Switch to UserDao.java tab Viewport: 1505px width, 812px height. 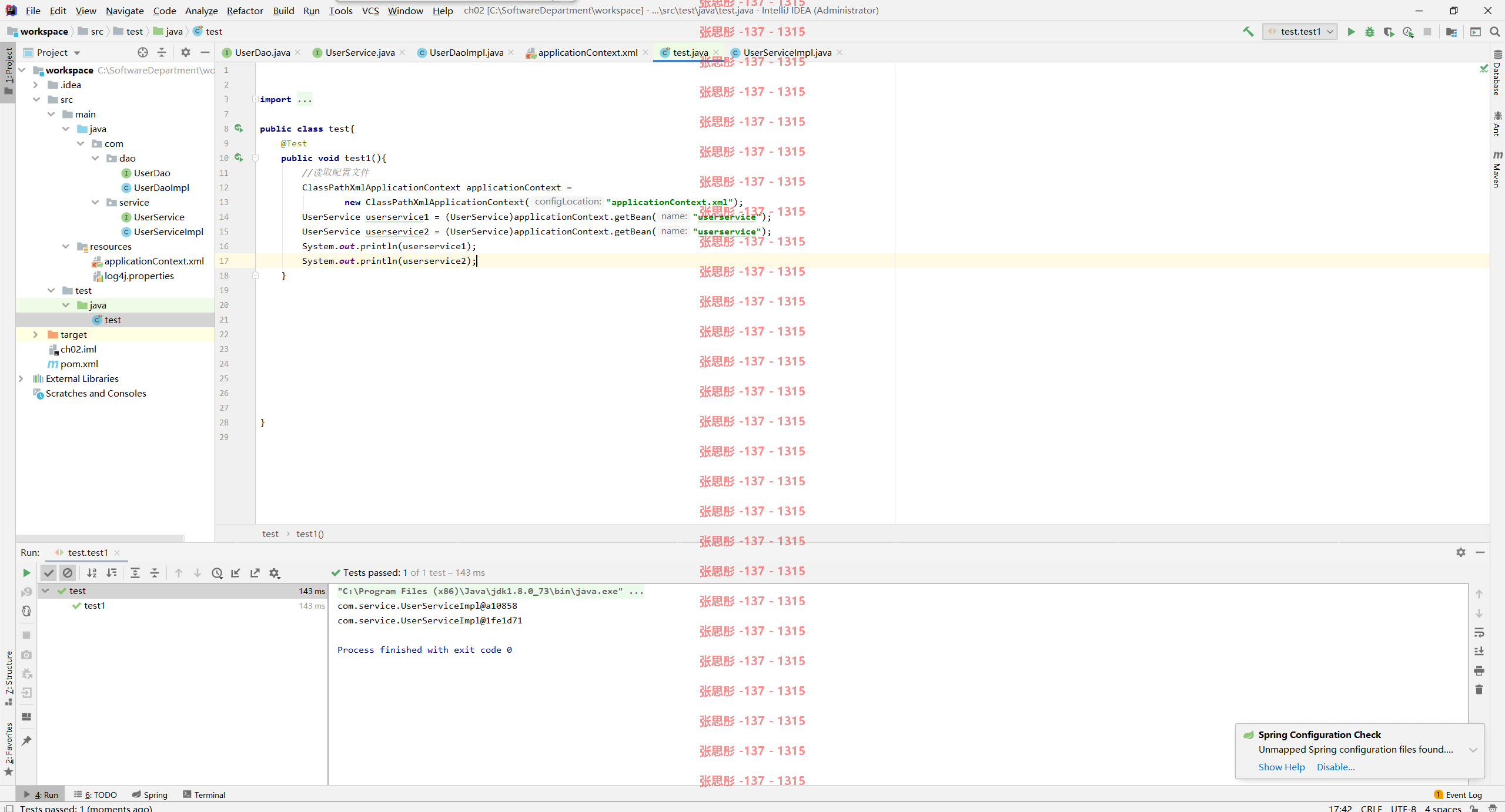[262, 52]
